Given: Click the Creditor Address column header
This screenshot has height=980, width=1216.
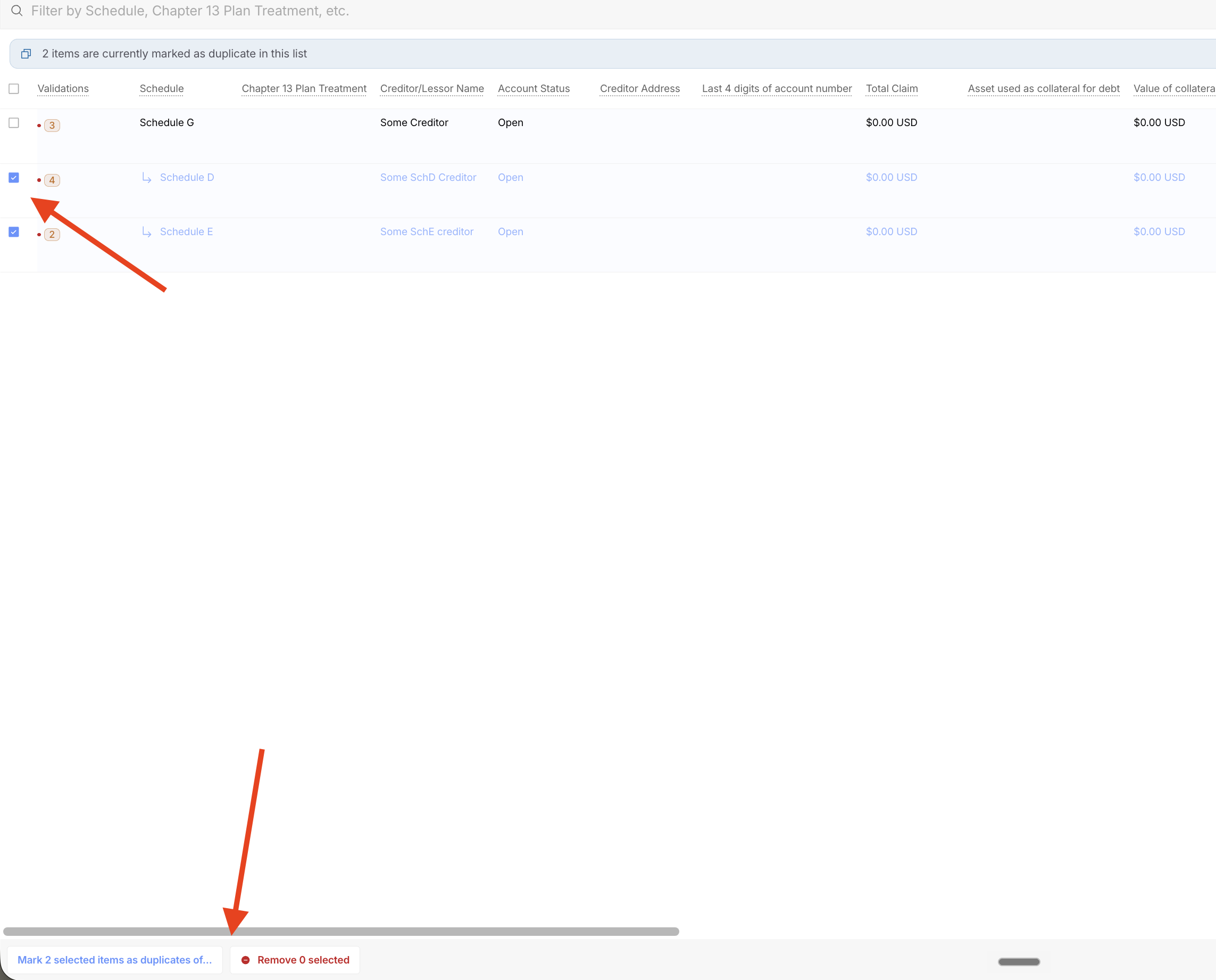Looking at the screenshot, I should [640, 89].
